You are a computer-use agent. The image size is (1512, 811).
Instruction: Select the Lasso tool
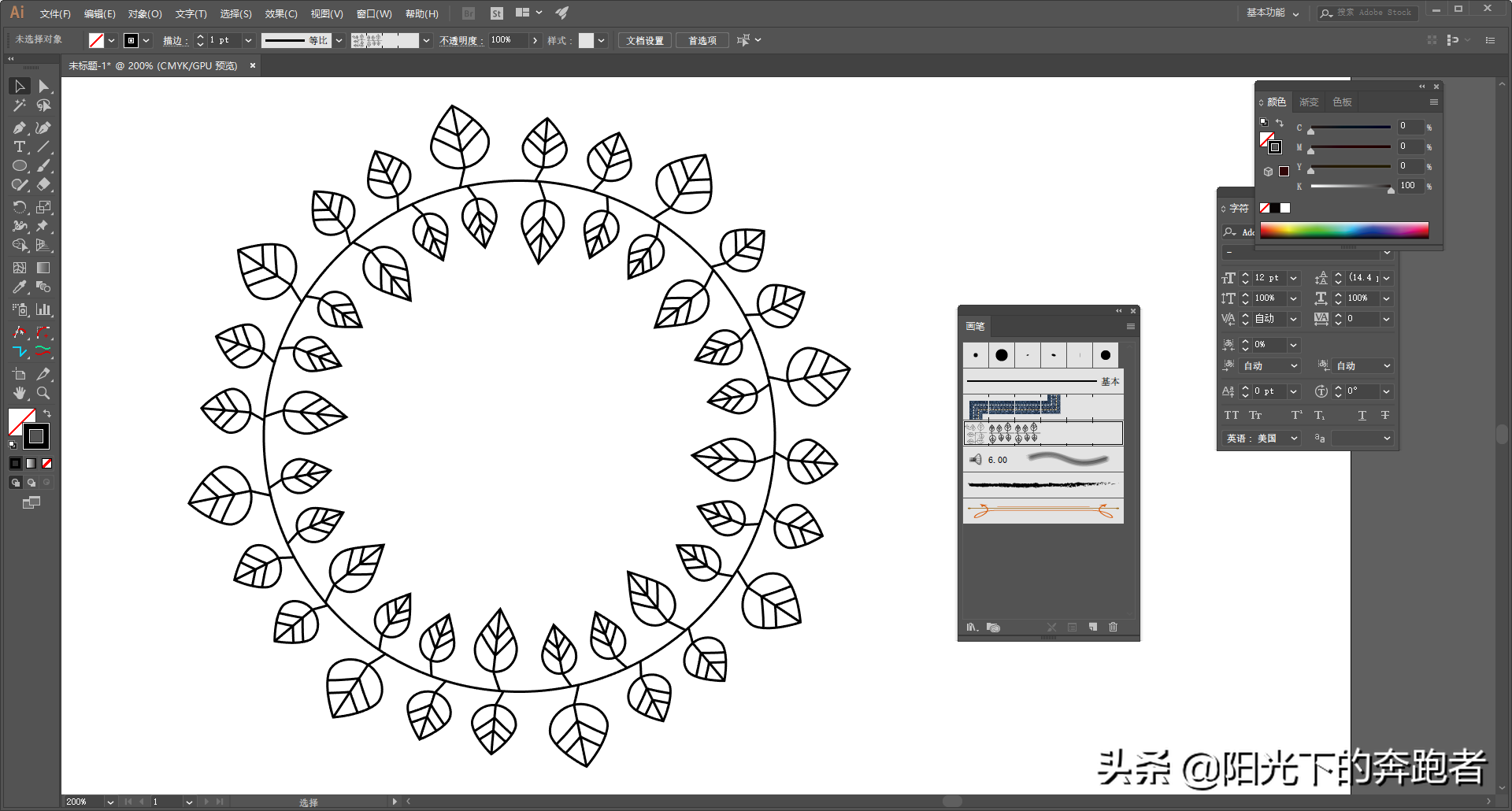[44, 106]
